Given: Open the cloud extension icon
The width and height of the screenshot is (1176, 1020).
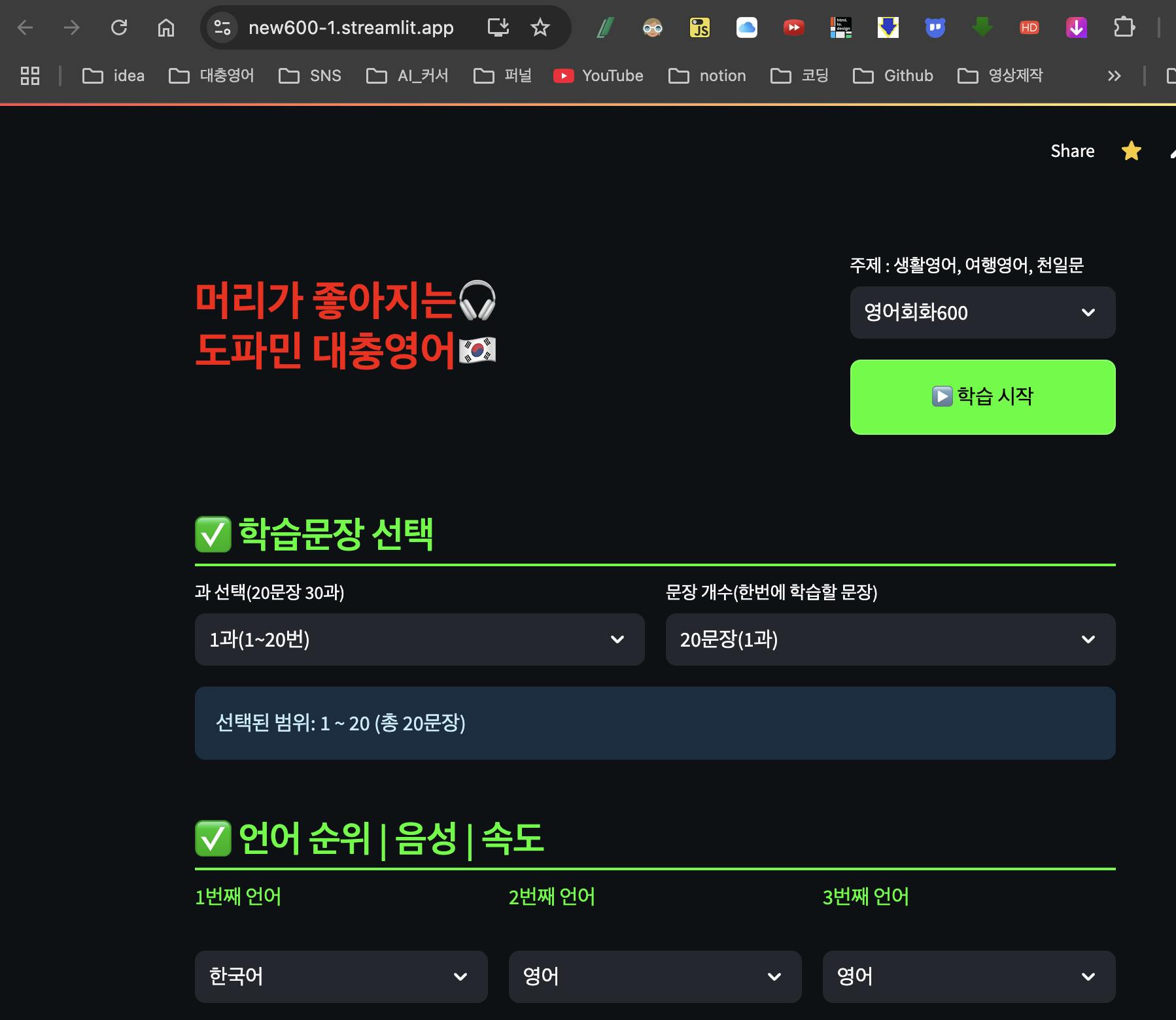Looking at the screenshot, I should pos(747,27).
